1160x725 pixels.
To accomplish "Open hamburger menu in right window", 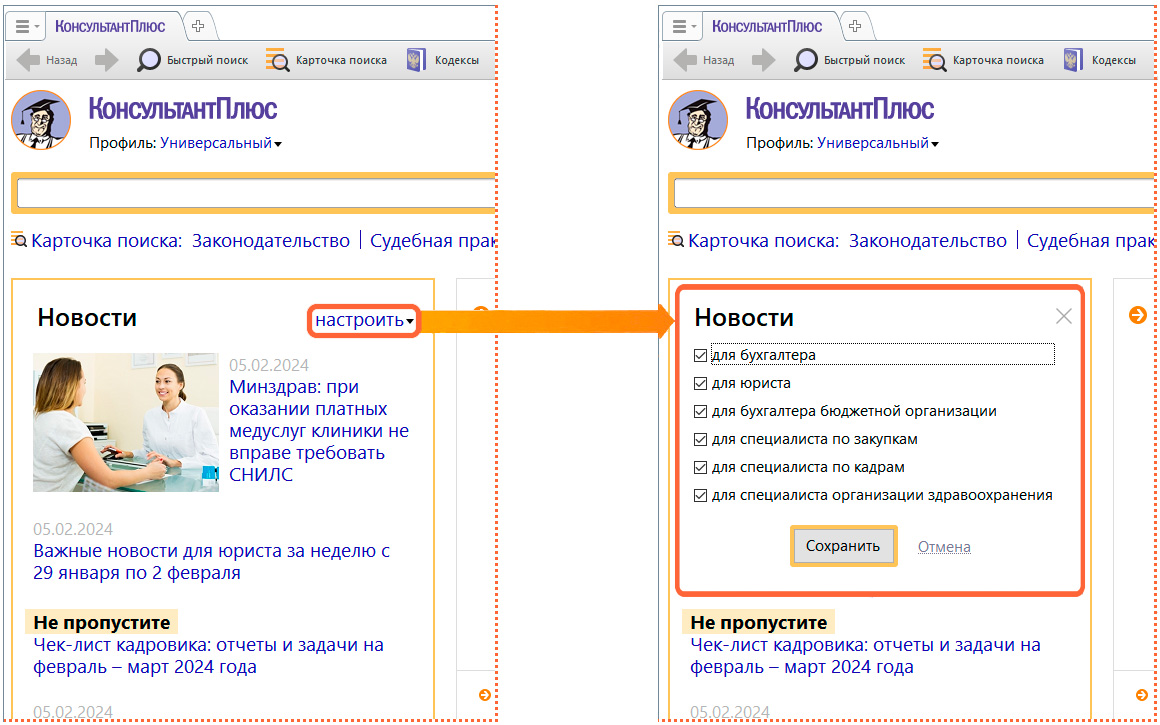I will (681, 27).
